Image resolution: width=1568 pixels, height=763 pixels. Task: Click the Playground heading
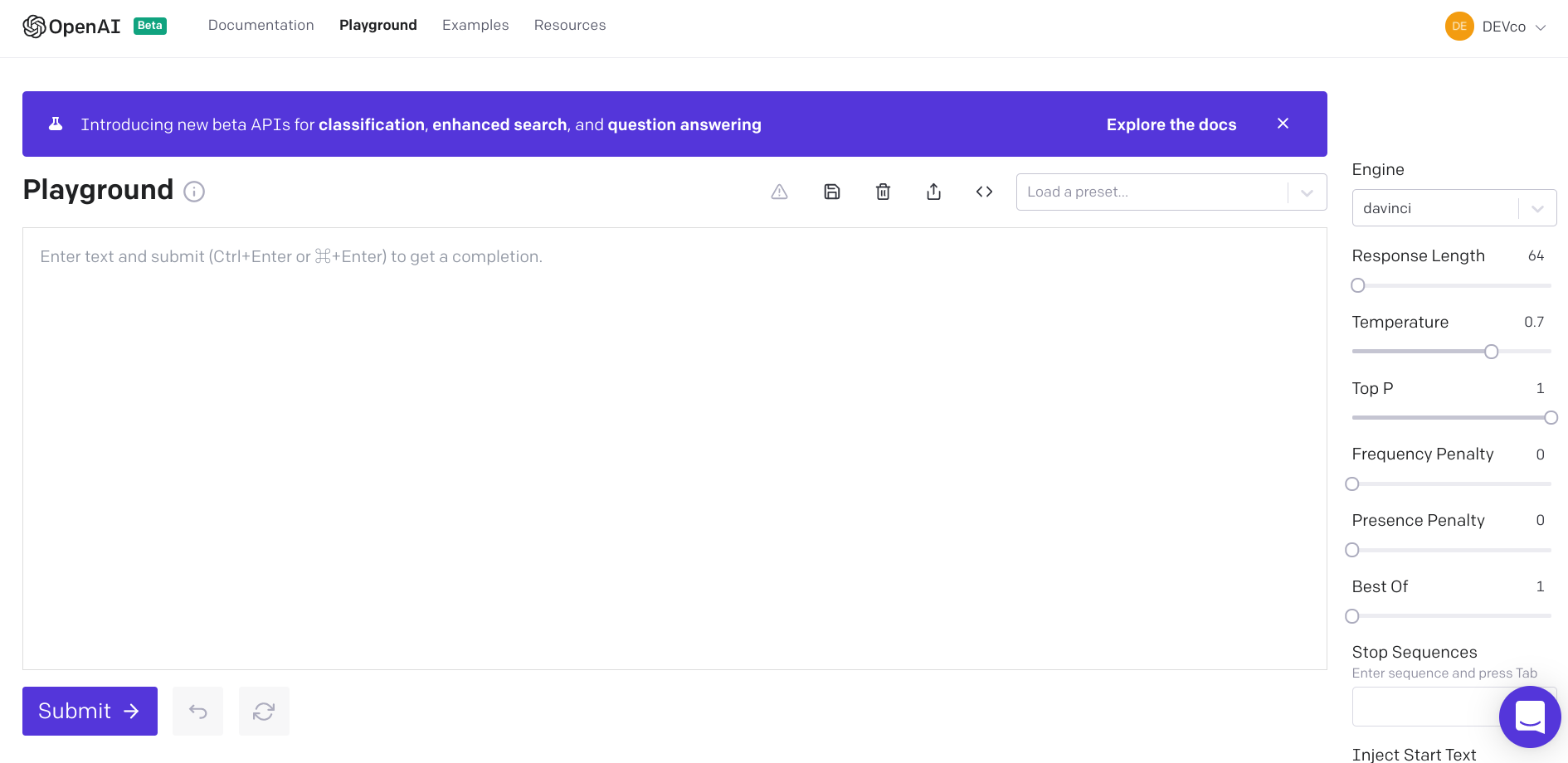[x=98, y=190]
